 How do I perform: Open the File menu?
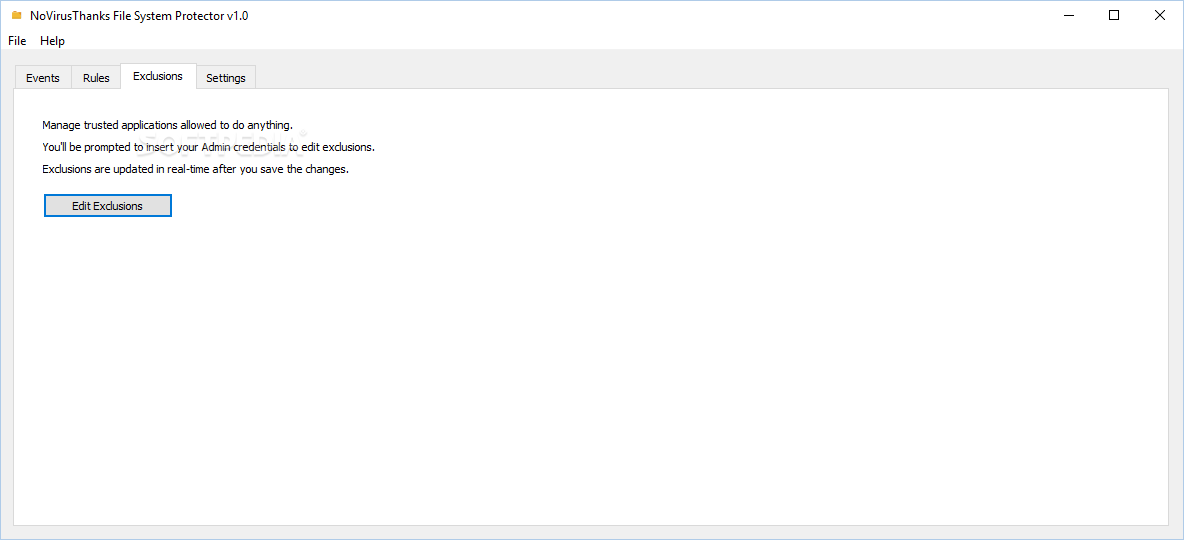pyautogui.click(x=17, y=41)
